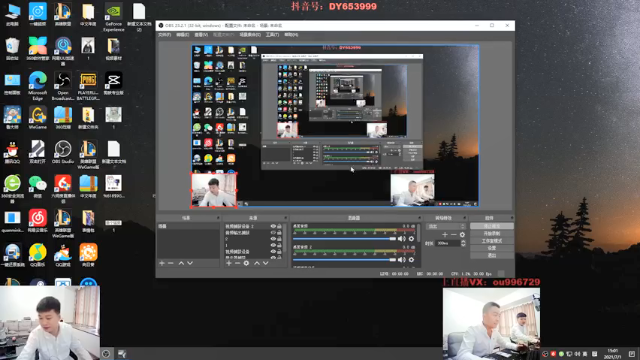
Task: Adjust volume slider of first mixer channel
Action: [x=344, y=239]
